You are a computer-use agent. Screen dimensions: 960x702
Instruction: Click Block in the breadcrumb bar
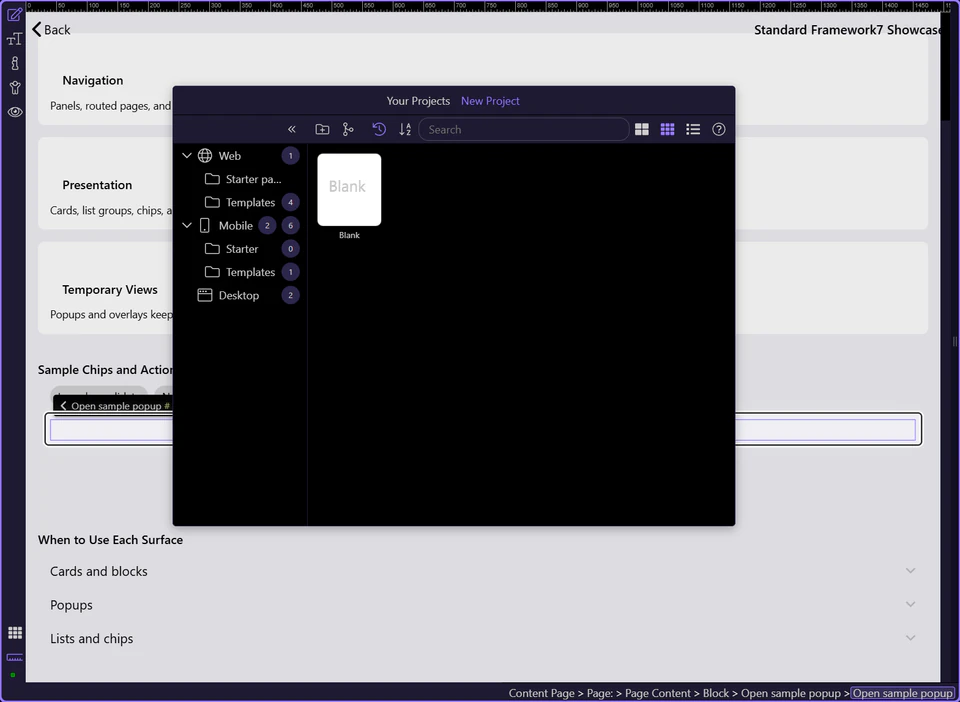716,693
